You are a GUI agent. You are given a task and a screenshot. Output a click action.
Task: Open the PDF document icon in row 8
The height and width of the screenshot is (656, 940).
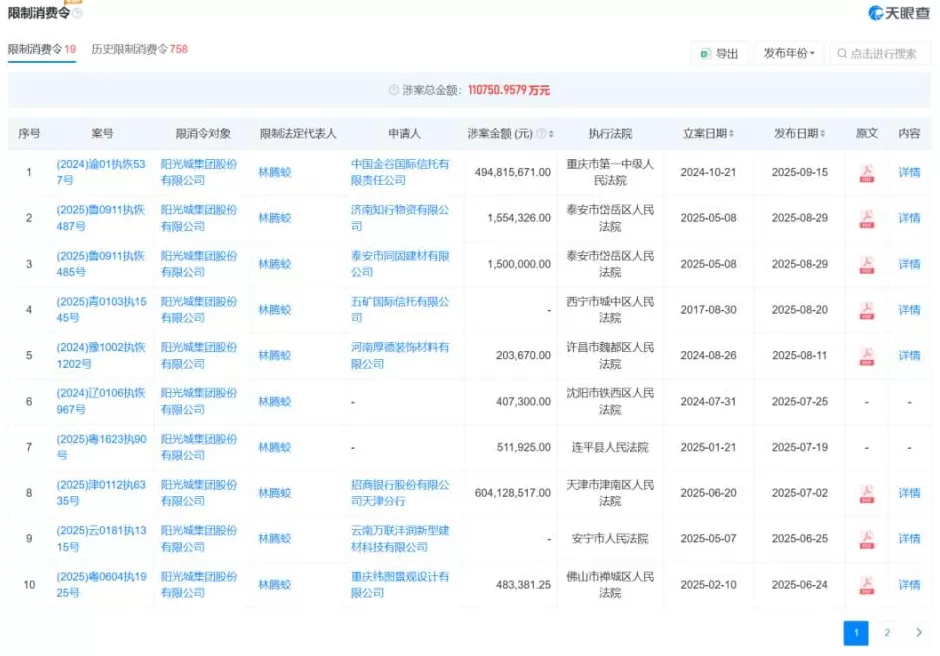(x=866, y=493)
